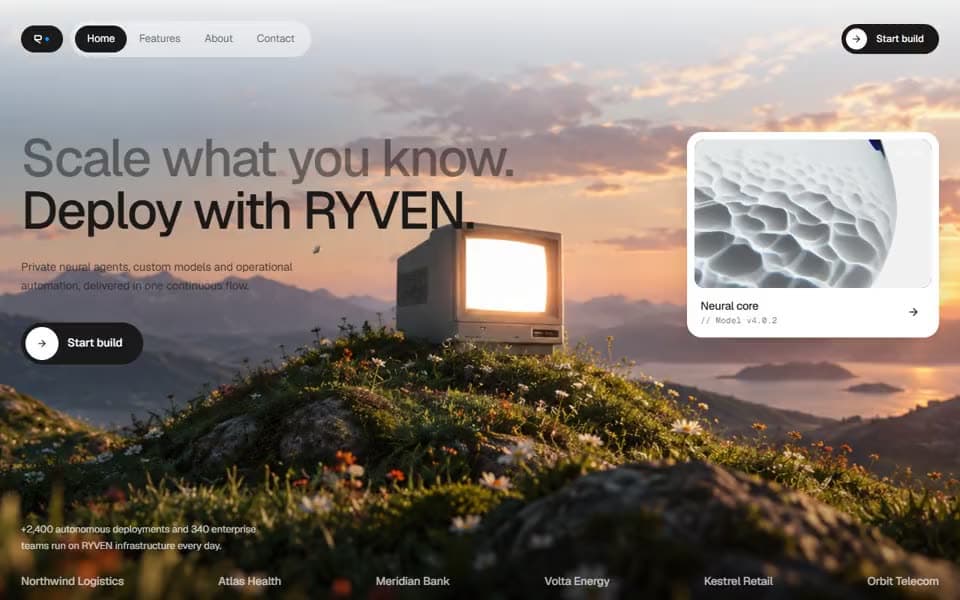The width and height of the screenshot is (960, 600).
Task: Select the Northwind Logistics client name
Action: pyautogui.click(x=72, y=581)
